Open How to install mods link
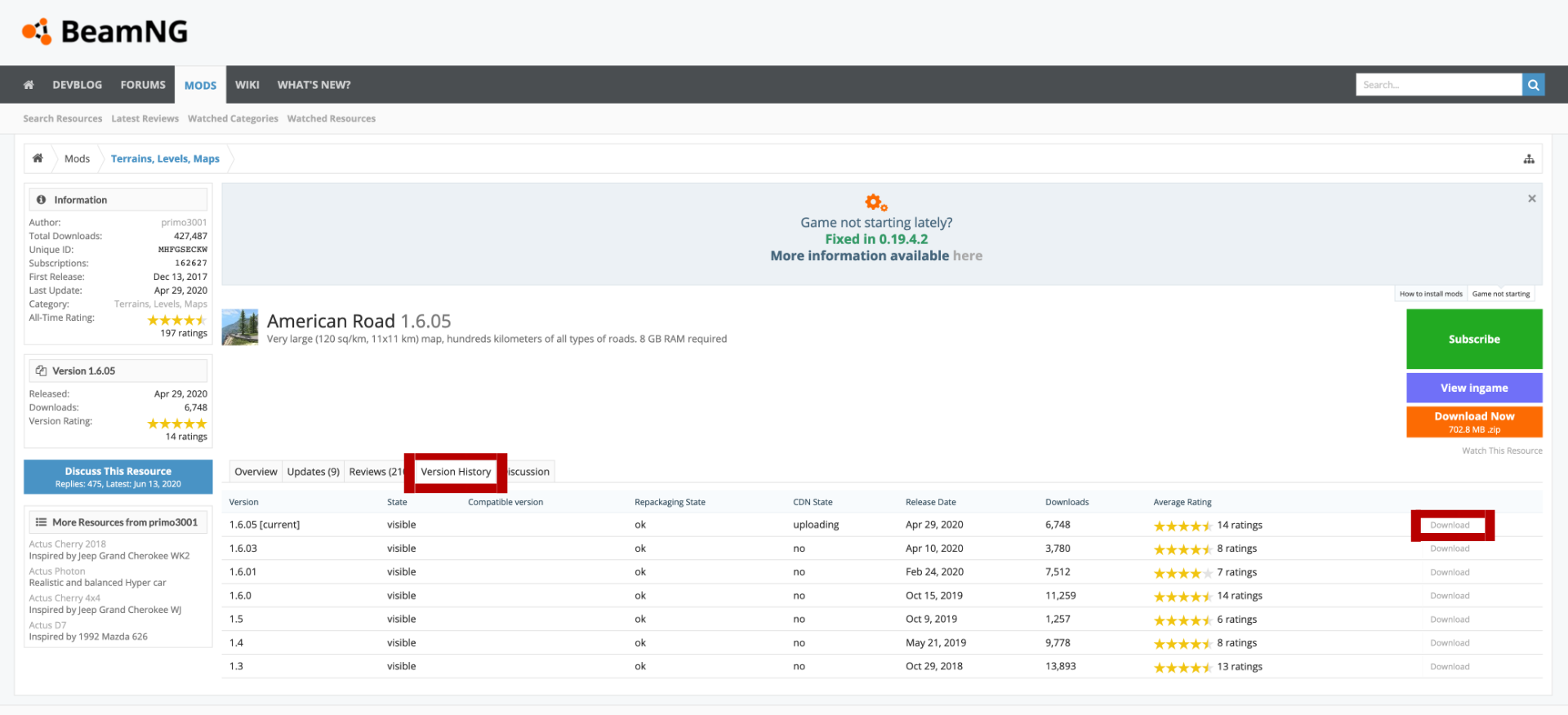The height and width of the screenshot is (715, 1568). click(x=1431, y=294)
